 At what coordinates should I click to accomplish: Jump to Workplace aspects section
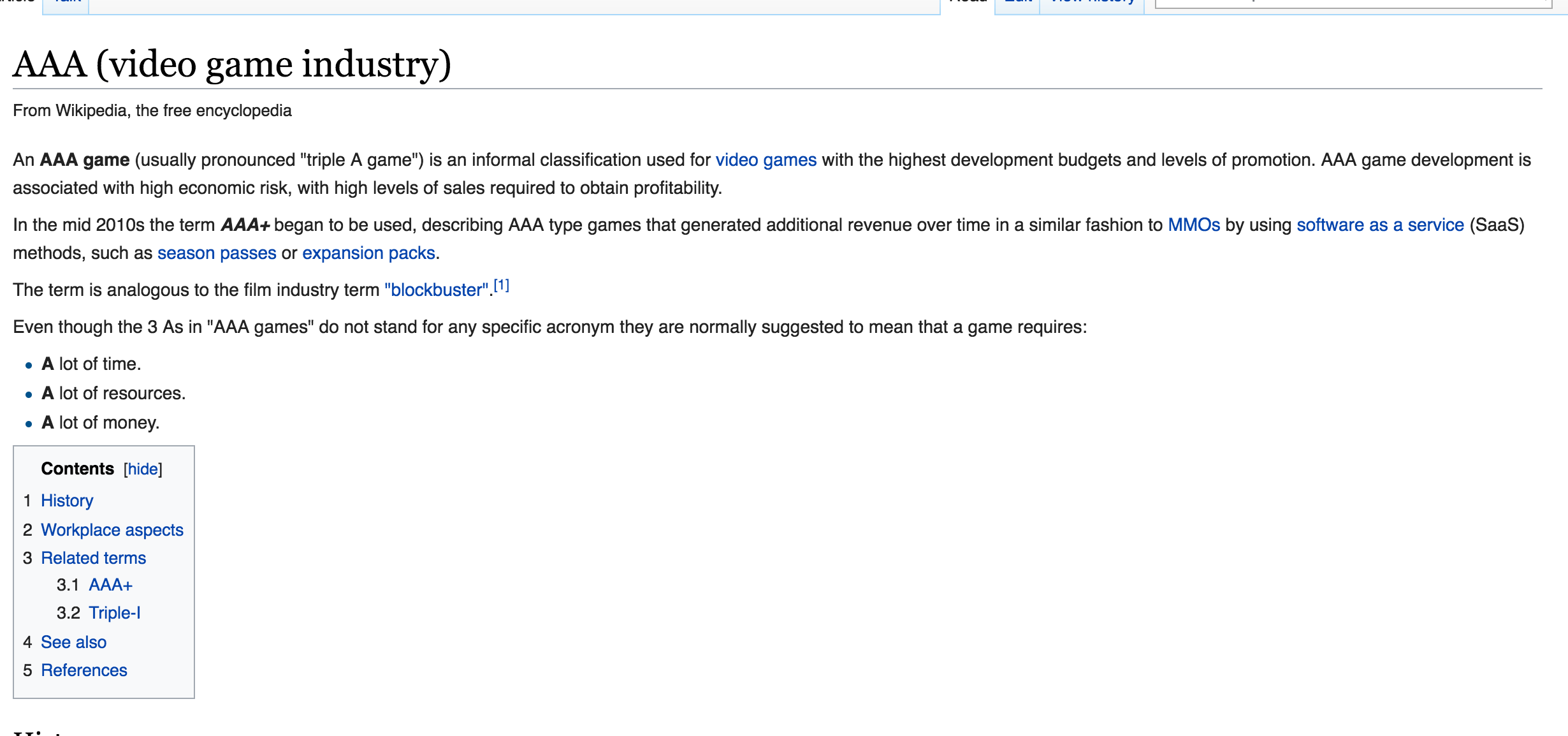(x=112, y=530)
